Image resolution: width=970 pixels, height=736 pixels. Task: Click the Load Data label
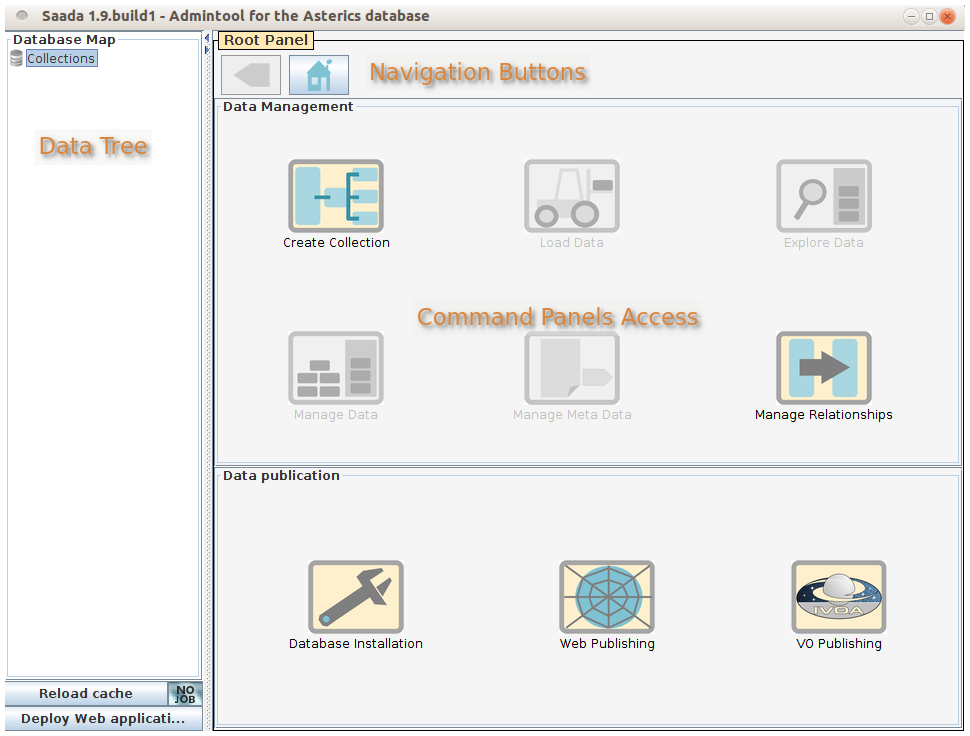[572, 242]
